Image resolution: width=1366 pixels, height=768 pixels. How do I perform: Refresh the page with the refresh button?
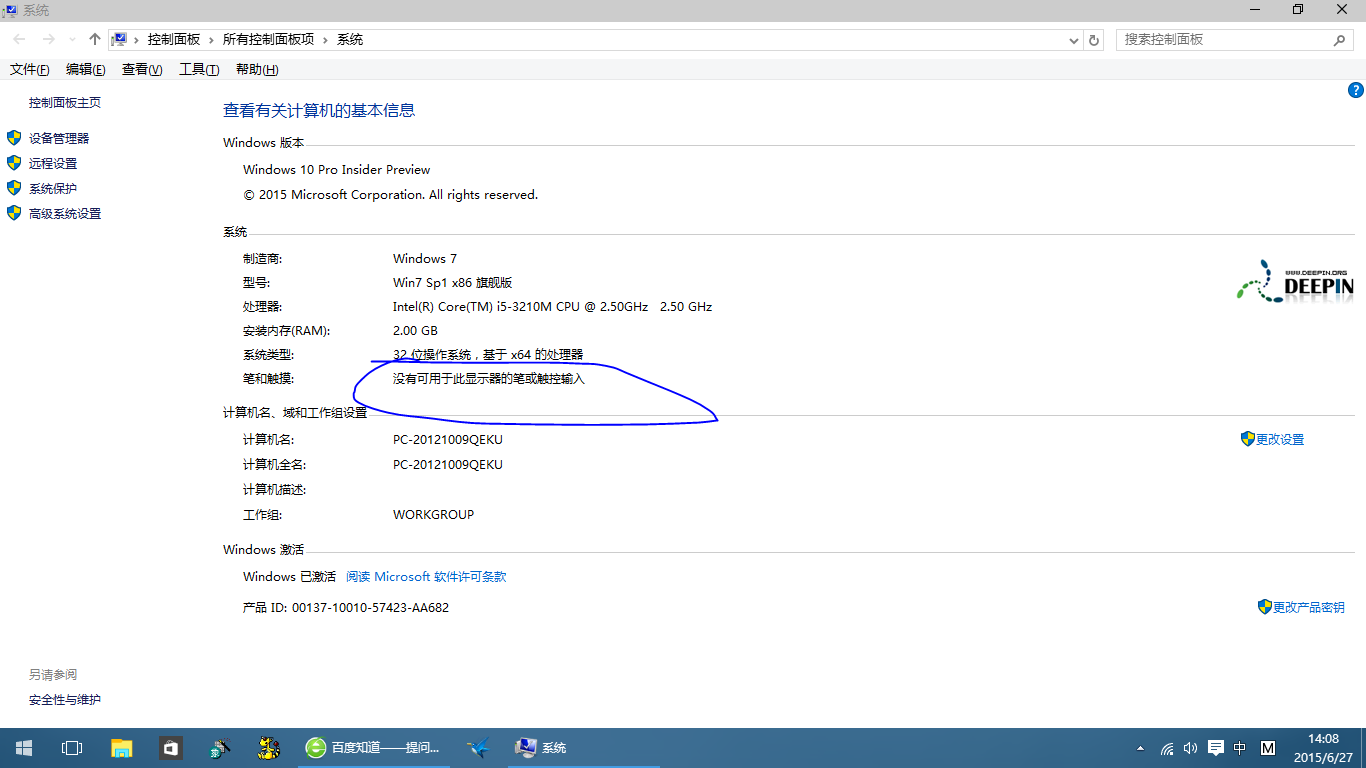(x=1094, y=40)
